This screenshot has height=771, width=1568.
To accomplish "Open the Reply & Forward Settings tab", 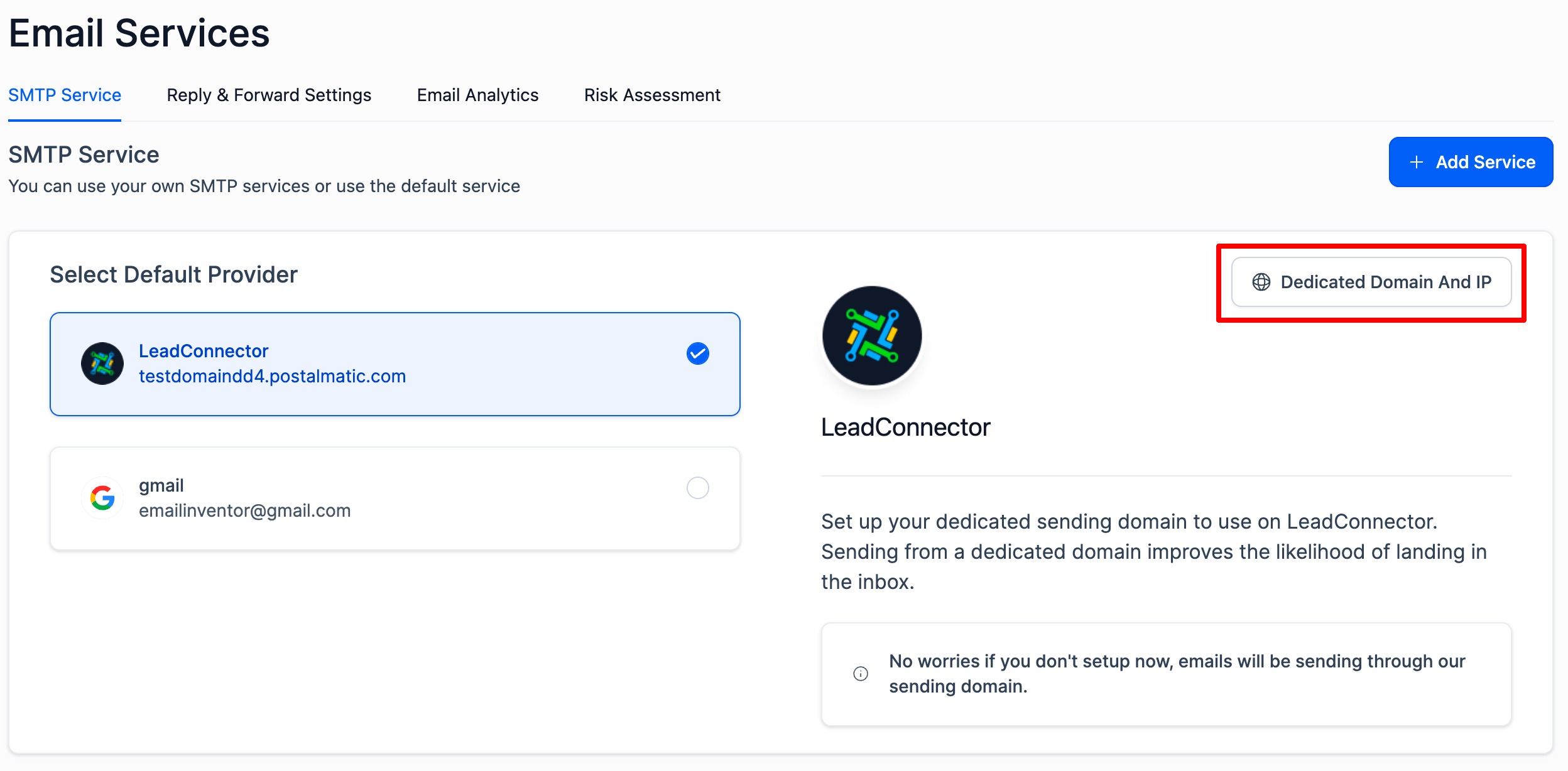I will (x=269, y=95).
